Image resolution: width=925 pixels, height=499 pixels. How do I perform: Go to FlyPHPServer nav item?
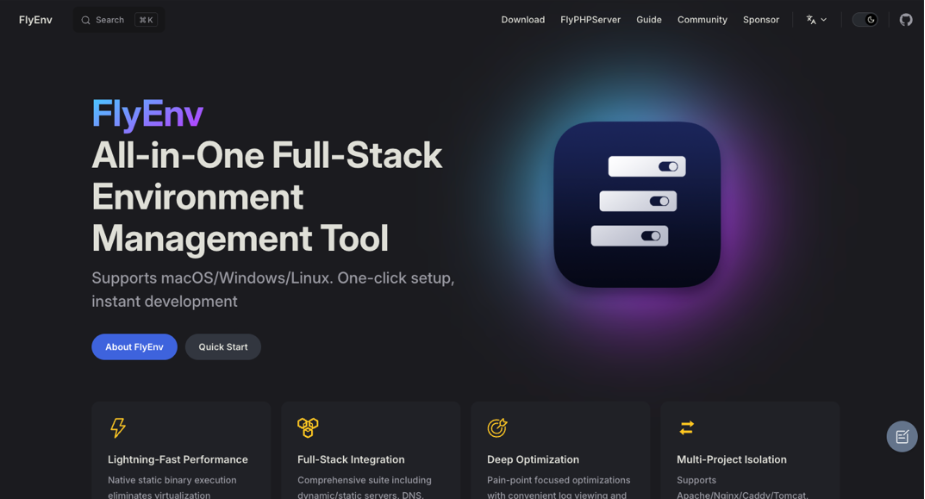(590, 20)
